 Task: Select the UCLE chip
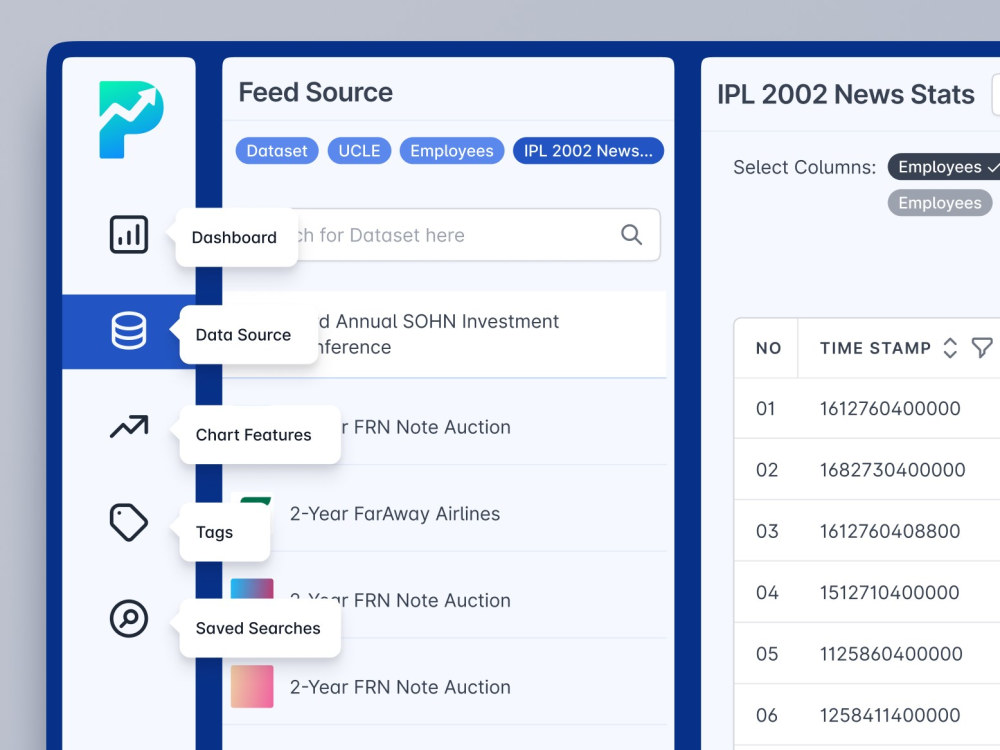359,151
